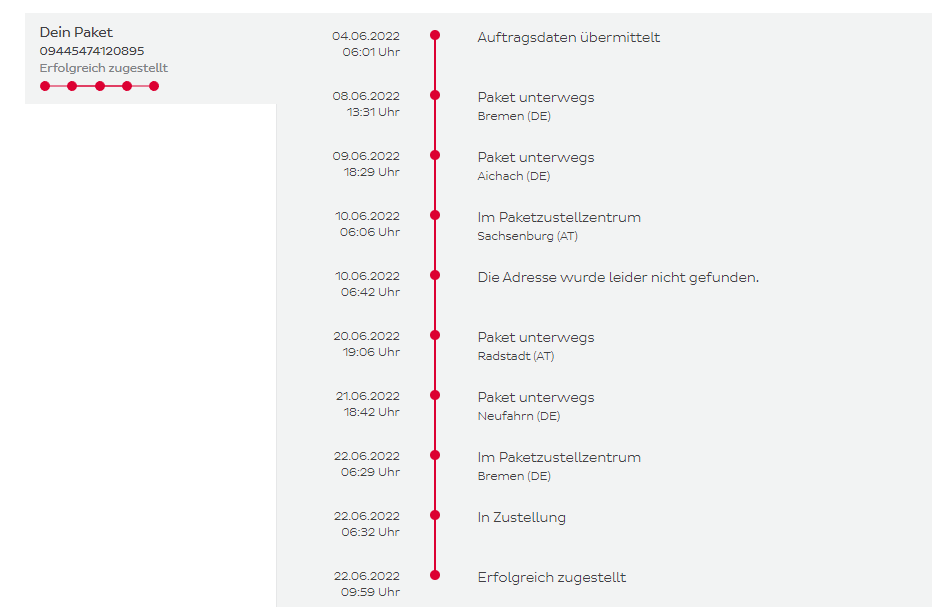Select the Aichach timeline marker dot
Viewport: 932px width, 607px height.
tap(435, 155)
